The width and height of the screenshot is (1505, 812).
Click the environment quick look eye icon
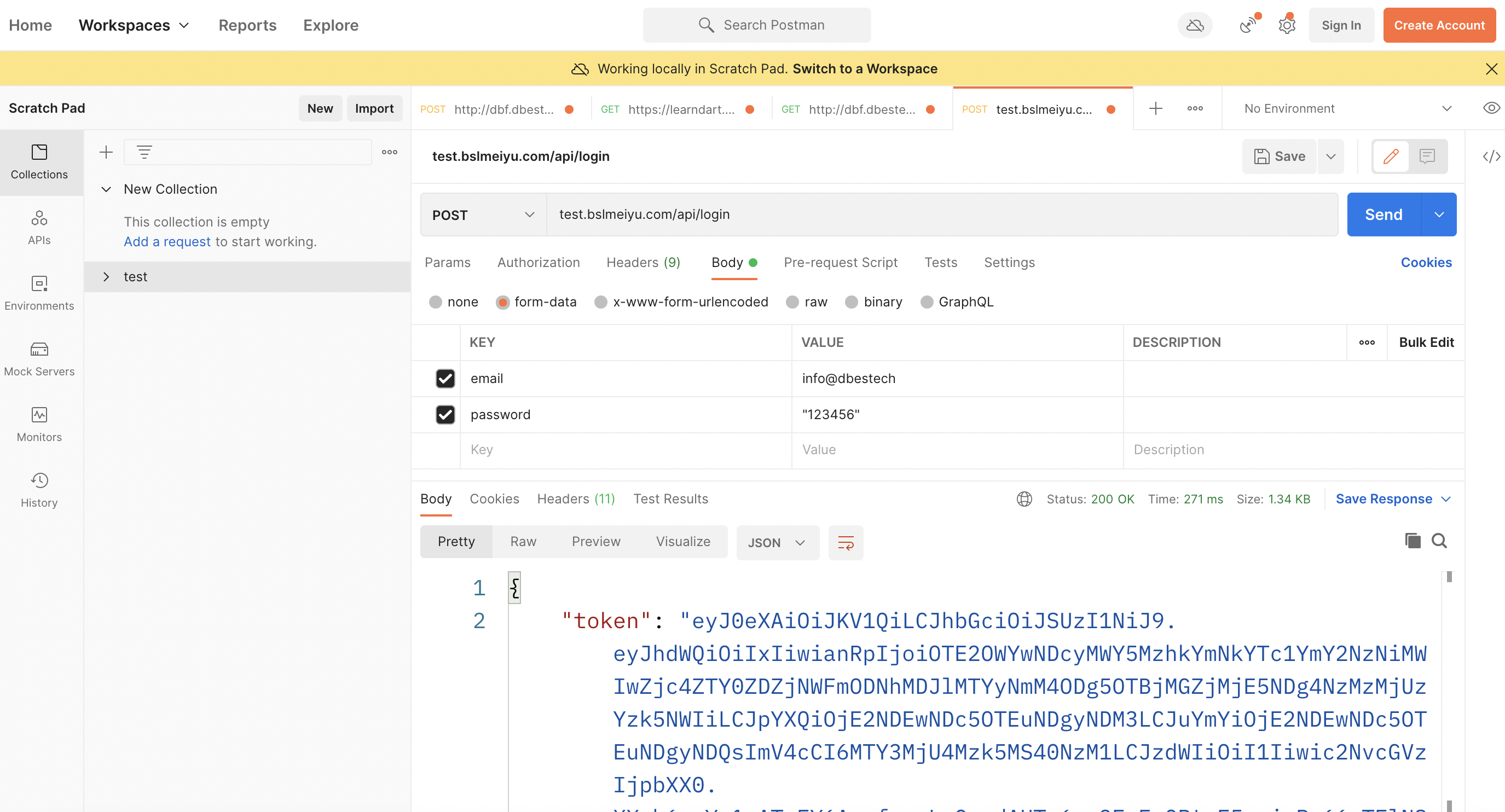coord(1491,109)
